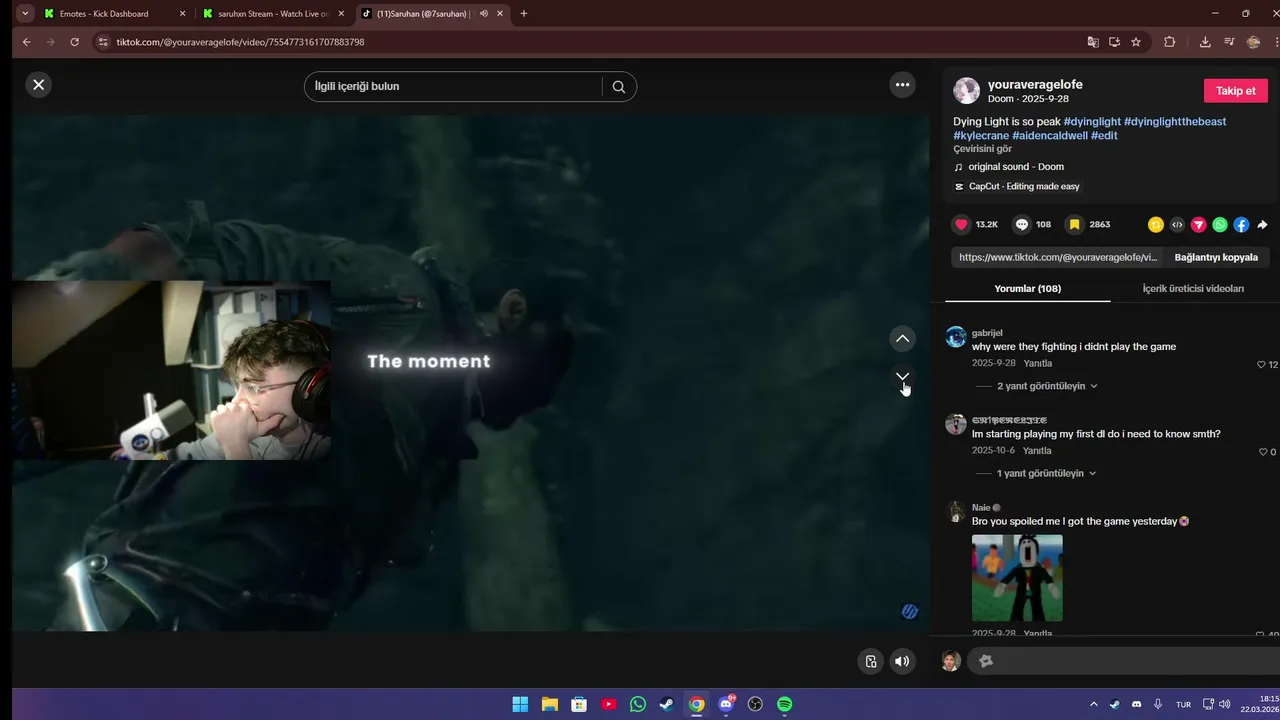Open gabrijel's commenter avatar
The image size is (1280, 720).
tap(956, 337)
